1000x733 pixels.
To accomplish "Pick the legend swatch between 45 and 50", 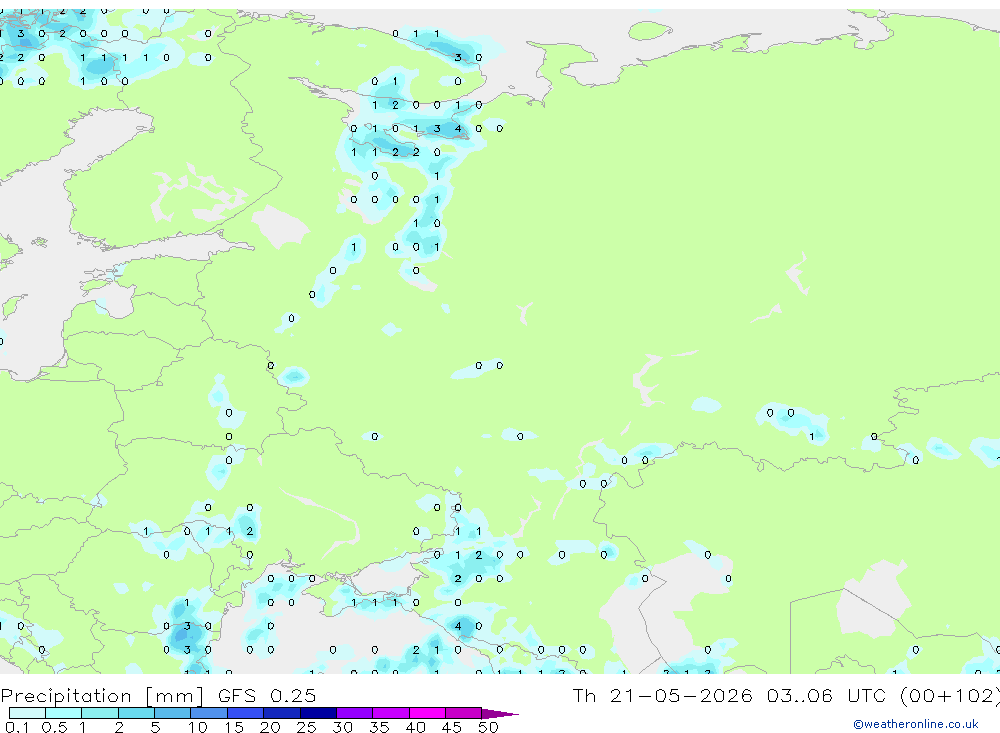I will tap(463, 713).
